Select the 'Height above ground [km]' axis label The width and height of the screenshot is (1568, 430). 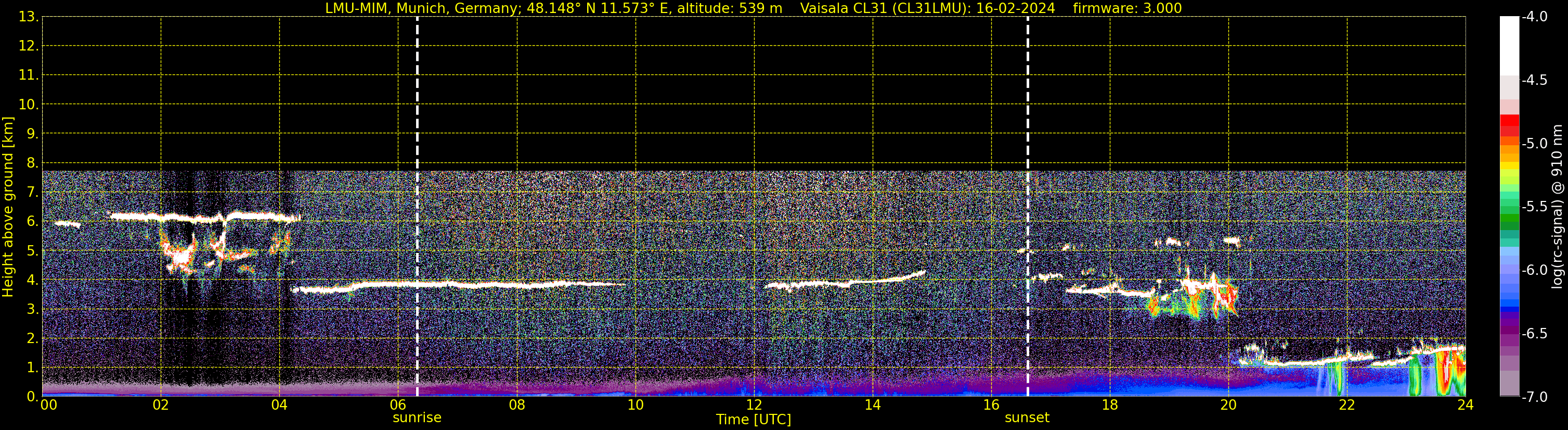(x=8, y=207)
